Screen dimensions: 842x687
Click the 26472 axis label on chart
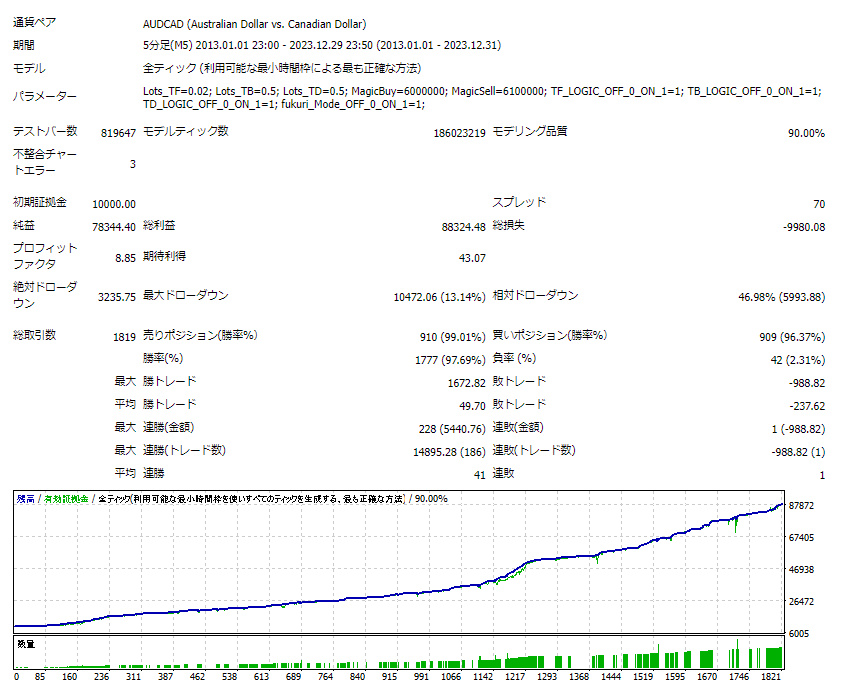[x=801, y=602]
